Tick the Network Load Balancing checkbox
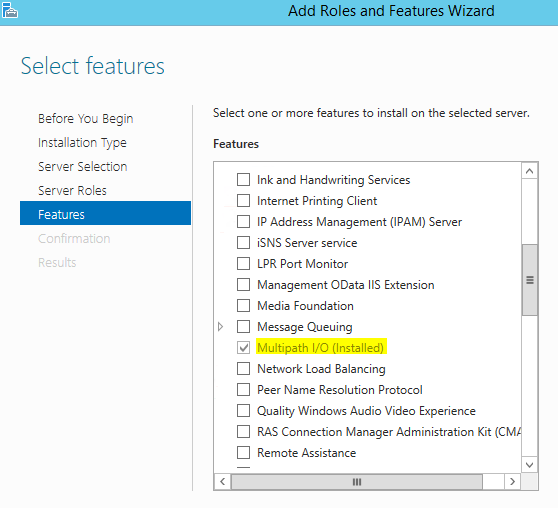 (243, 368)
